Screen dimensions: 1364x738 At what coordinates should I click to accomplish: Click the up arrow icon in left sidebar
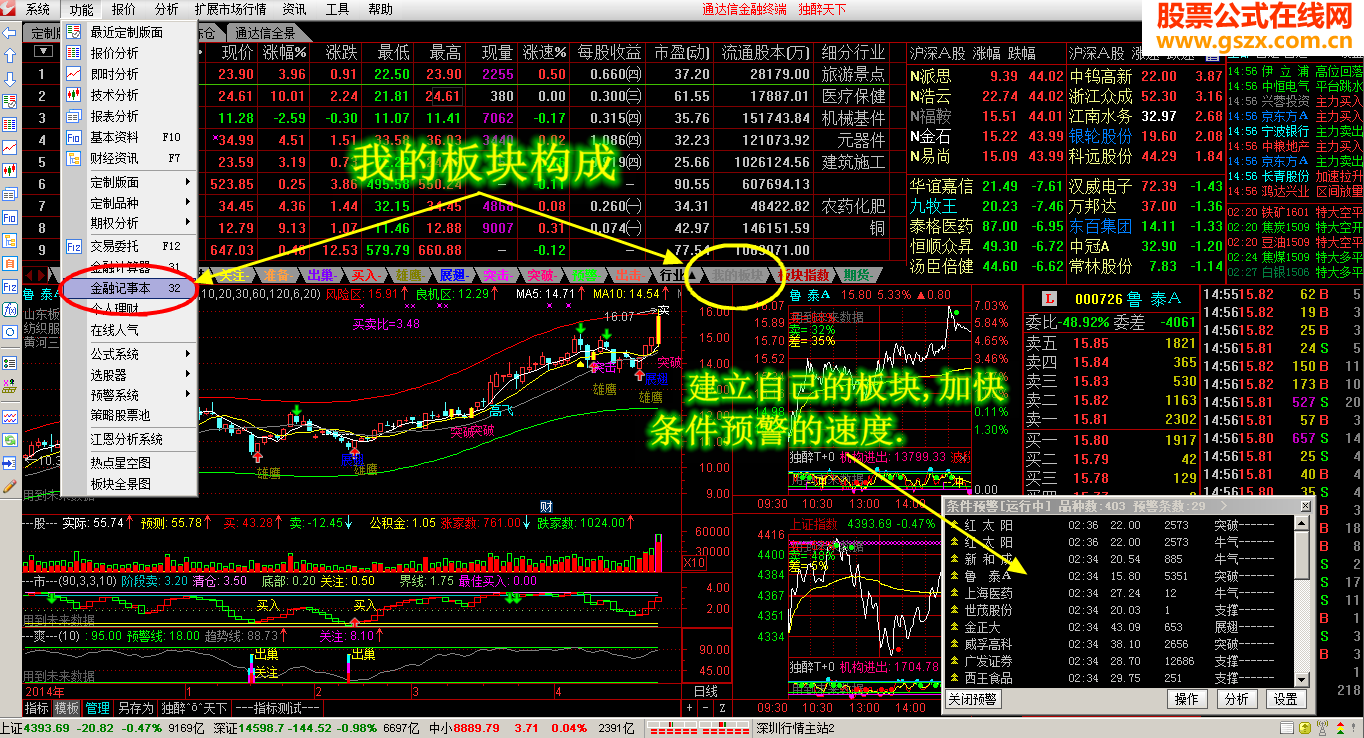(9, 56)
